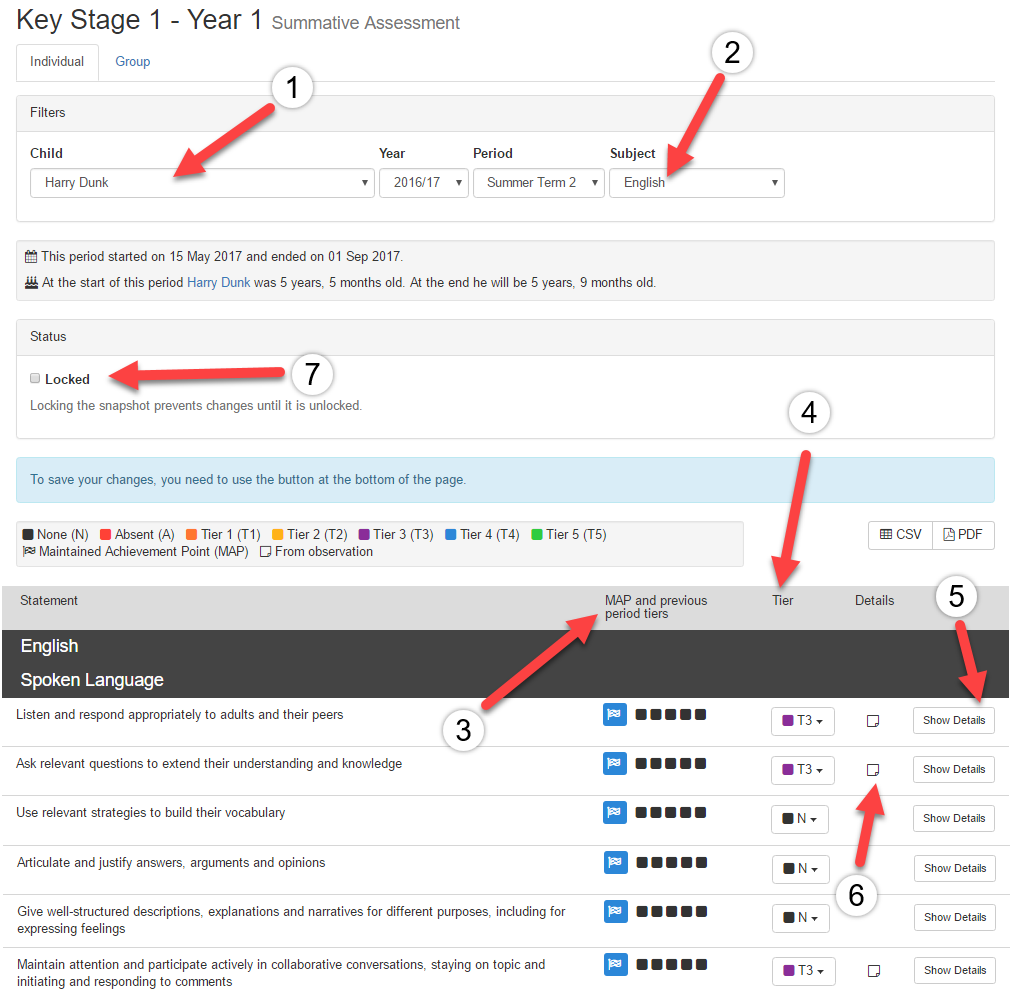Image resolution: width=1012 pixels, height=994 pixels.
Task: Click statement Listen and respond appropriately to adults
Action: coord(180,715)
